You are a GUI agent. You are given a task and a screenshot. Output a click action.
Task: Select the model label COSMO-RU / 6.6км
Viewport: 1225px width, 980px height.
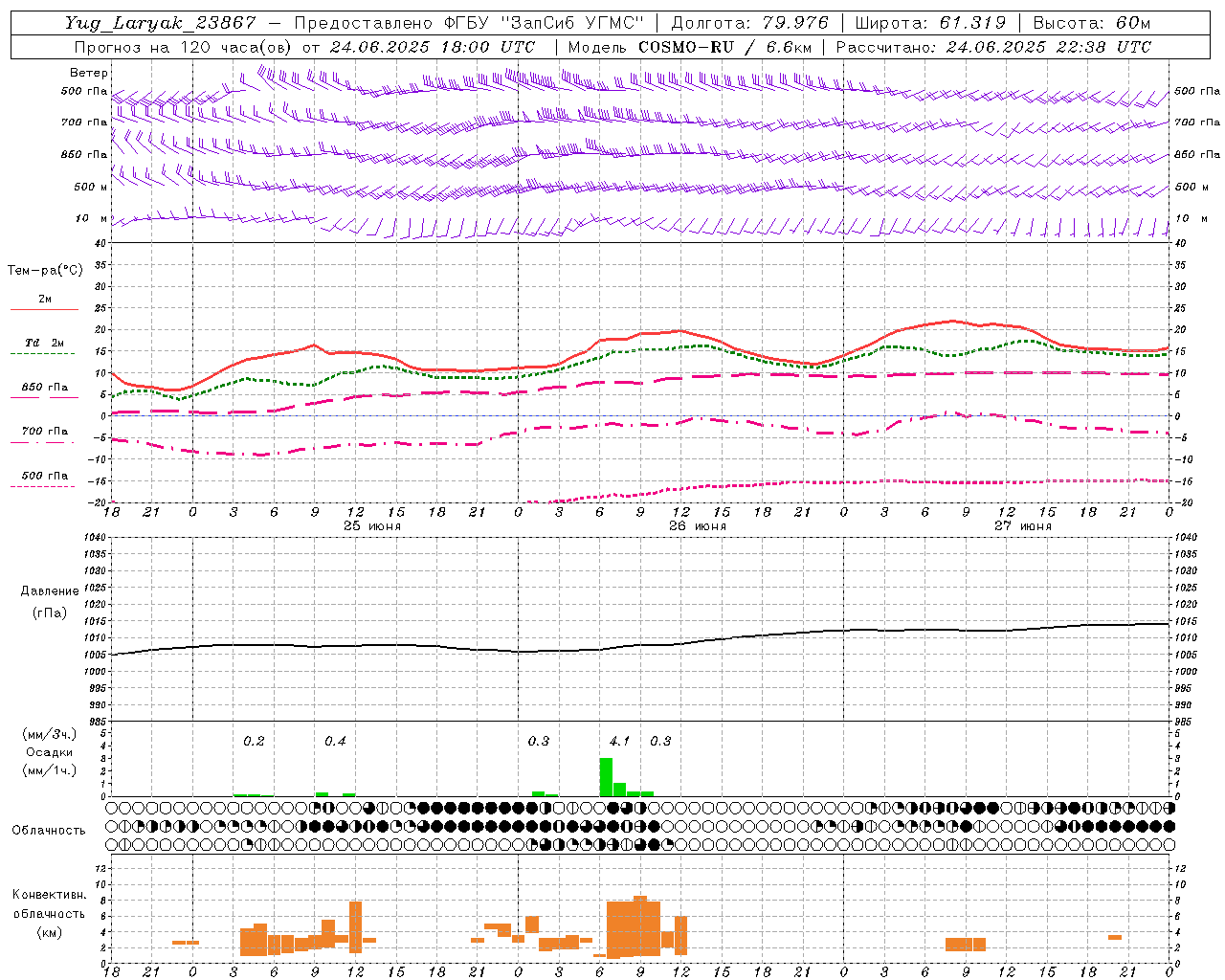click(x=724, y=47)
